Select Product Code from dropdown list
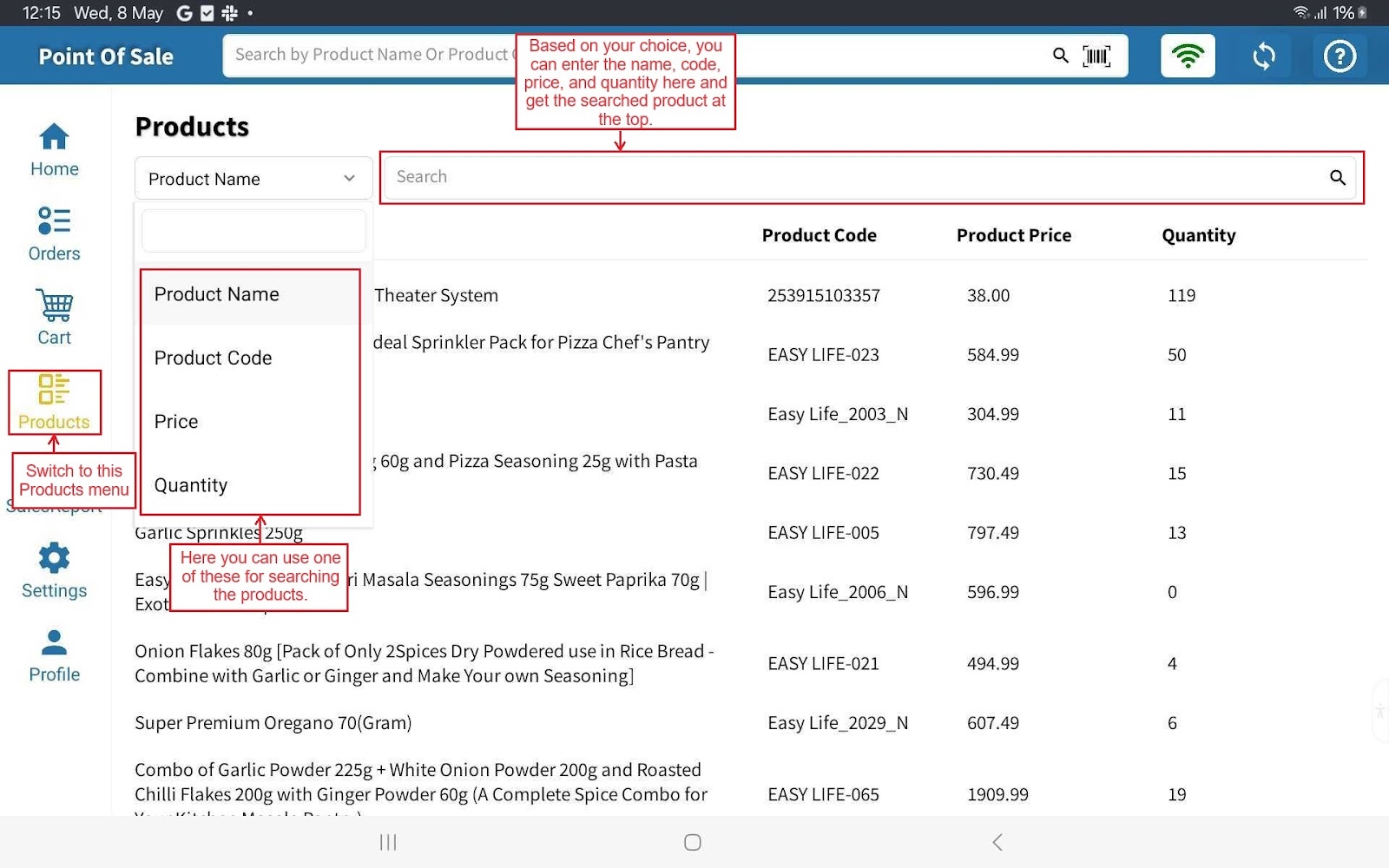Viewport: 1389px width, 868px height. 214,358
